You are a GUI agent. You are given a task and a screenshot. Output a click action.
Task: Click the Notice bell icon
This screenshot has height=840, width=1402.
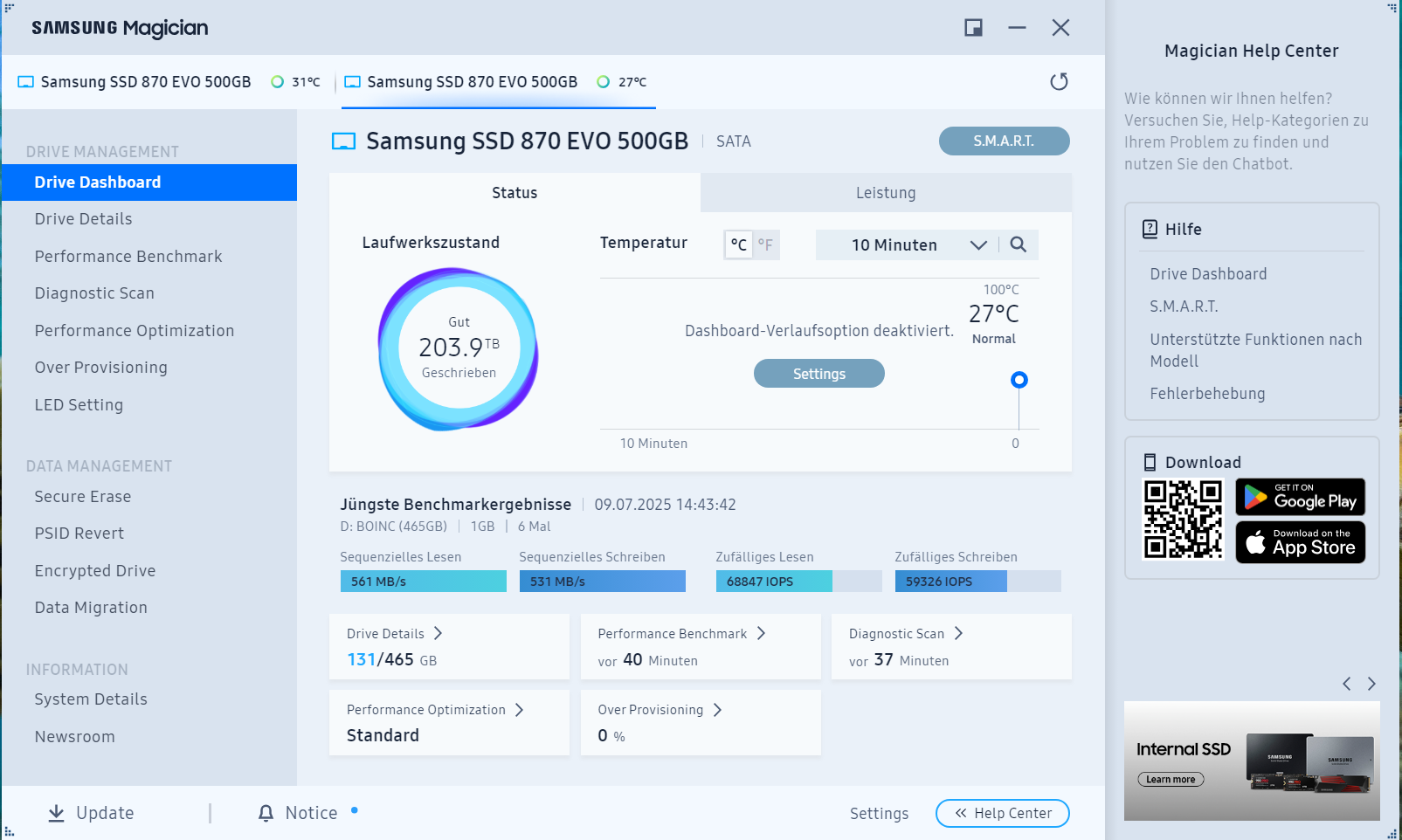[266, 813]
